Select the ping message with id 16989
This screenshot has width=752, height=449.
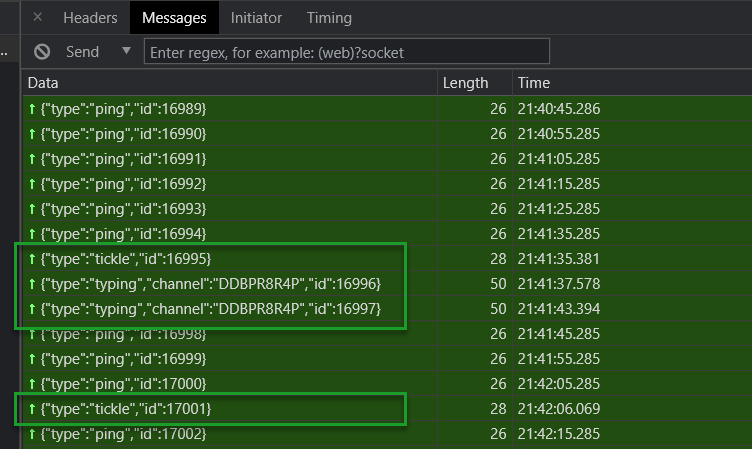click(387, 108)
